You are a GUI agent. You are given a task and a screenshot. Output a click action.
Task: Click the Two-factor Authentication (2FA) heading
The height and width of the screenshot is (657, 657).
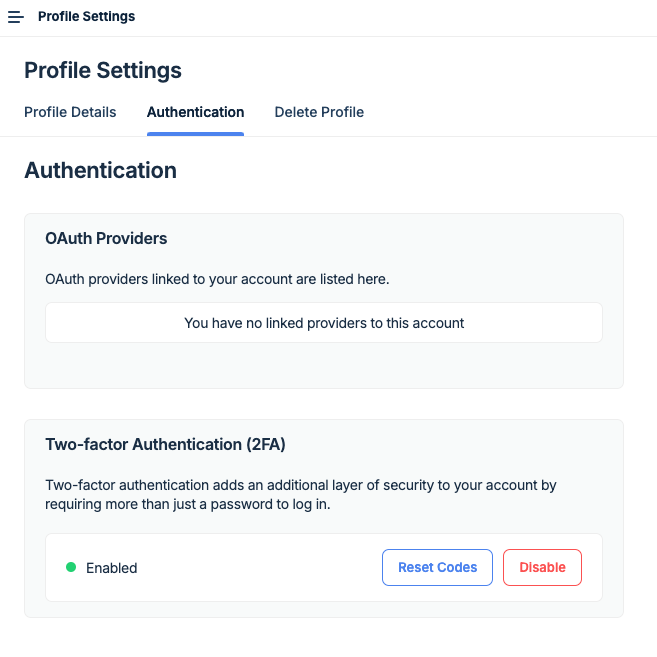(165, 444)
